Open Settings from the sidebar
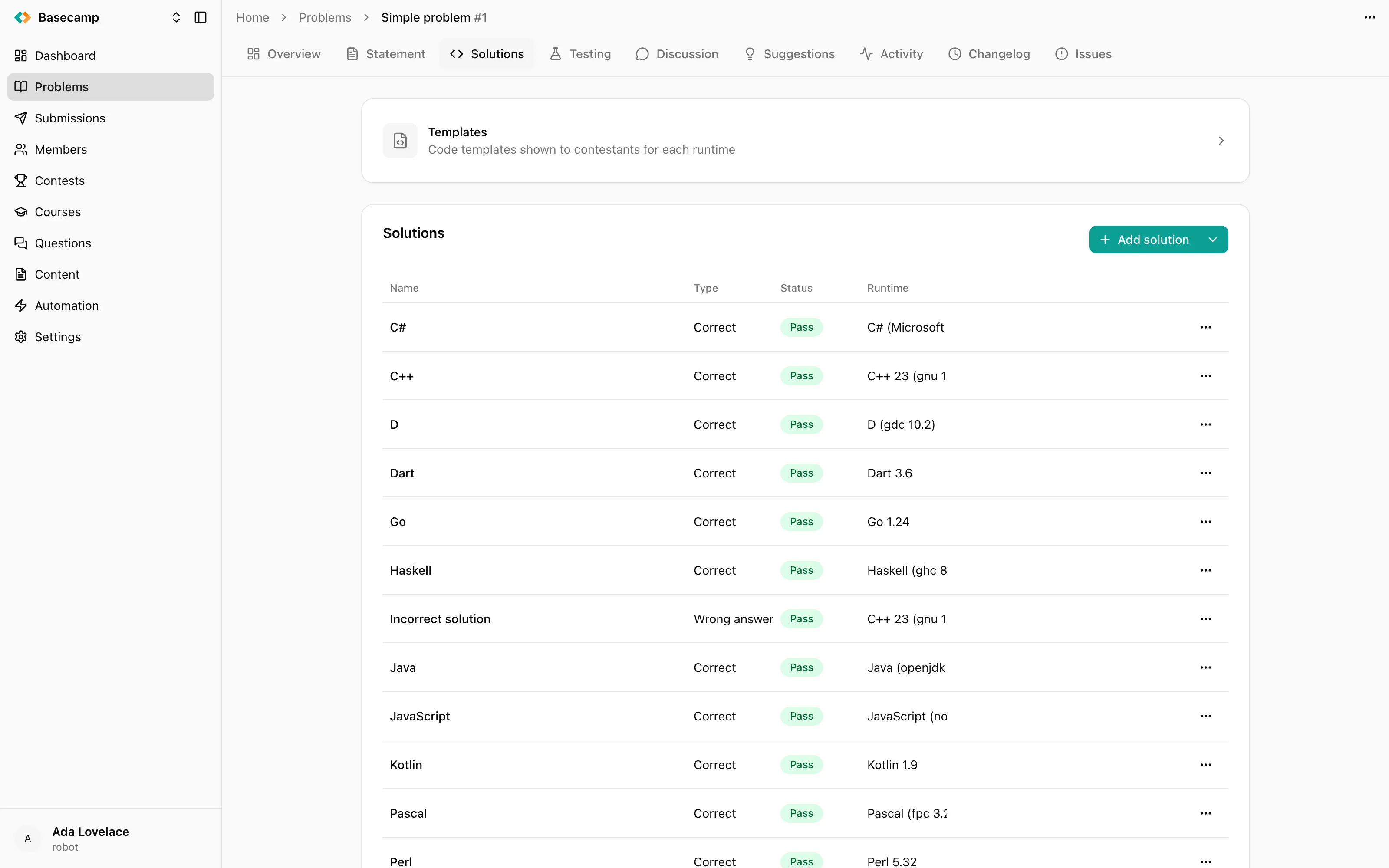The height and width of the screenshot is (868, 1389). (x=111, y=337)
